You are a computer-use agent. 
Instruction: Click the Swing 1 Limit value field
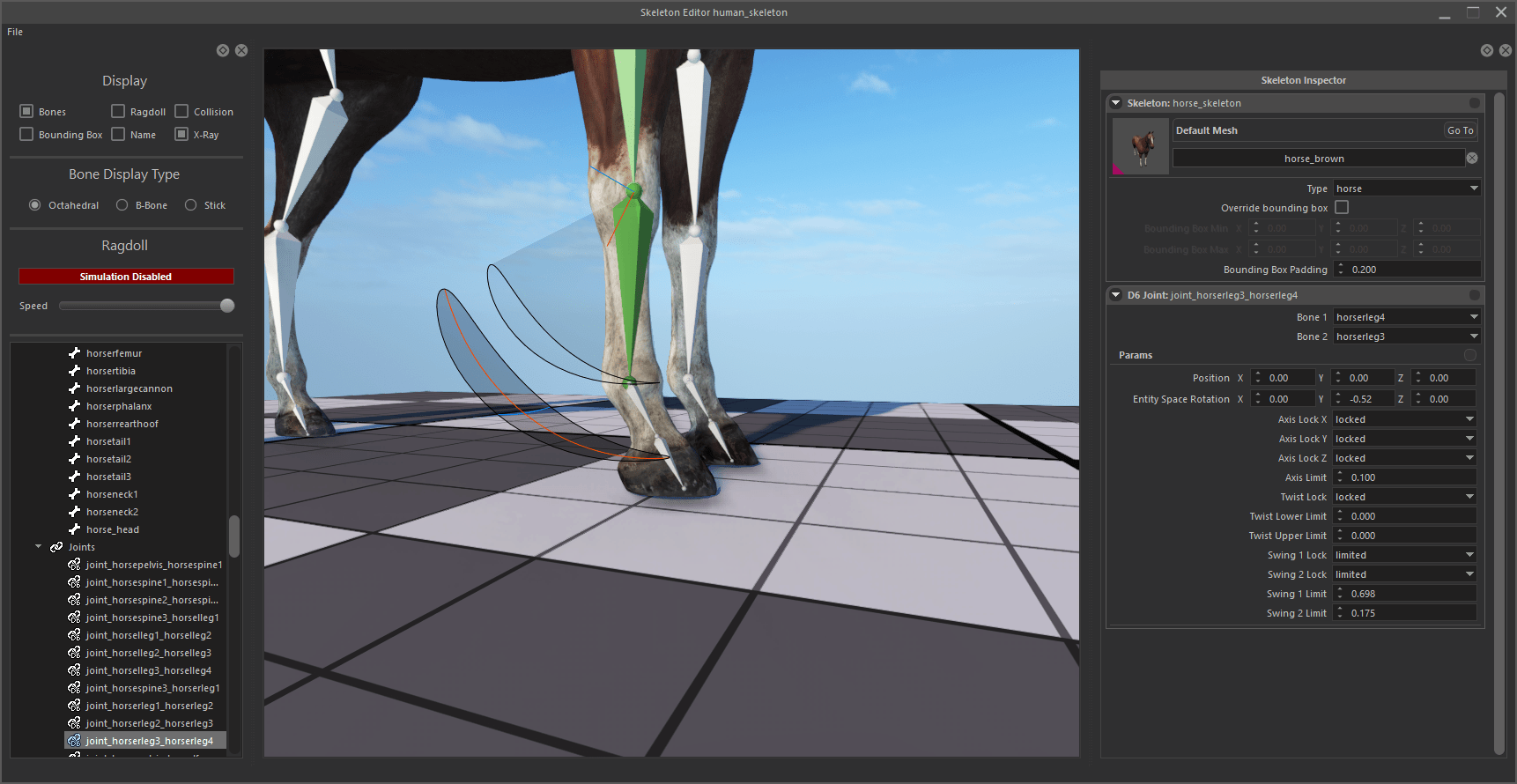[x=1405, y=594]
